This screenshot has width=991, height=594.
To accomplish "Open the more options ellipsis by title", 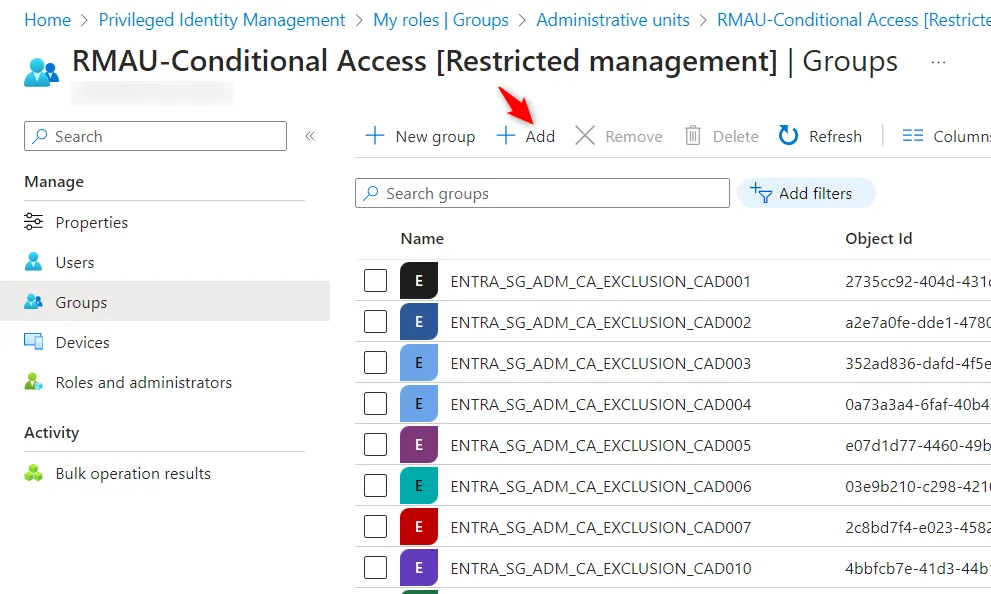I will 938,62.
